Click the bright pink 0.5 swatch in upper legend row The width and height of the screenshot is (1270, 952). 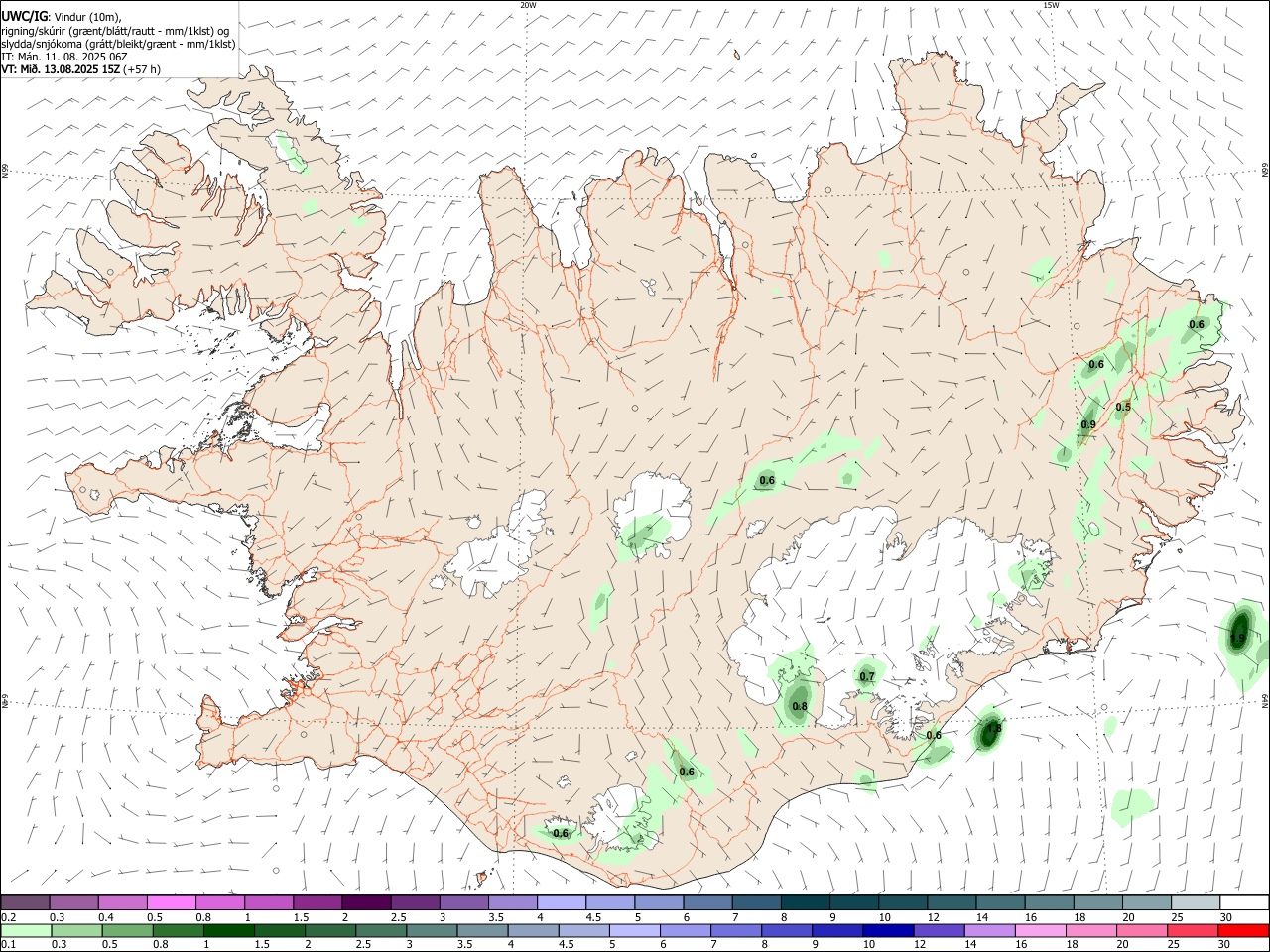[171, 902]
